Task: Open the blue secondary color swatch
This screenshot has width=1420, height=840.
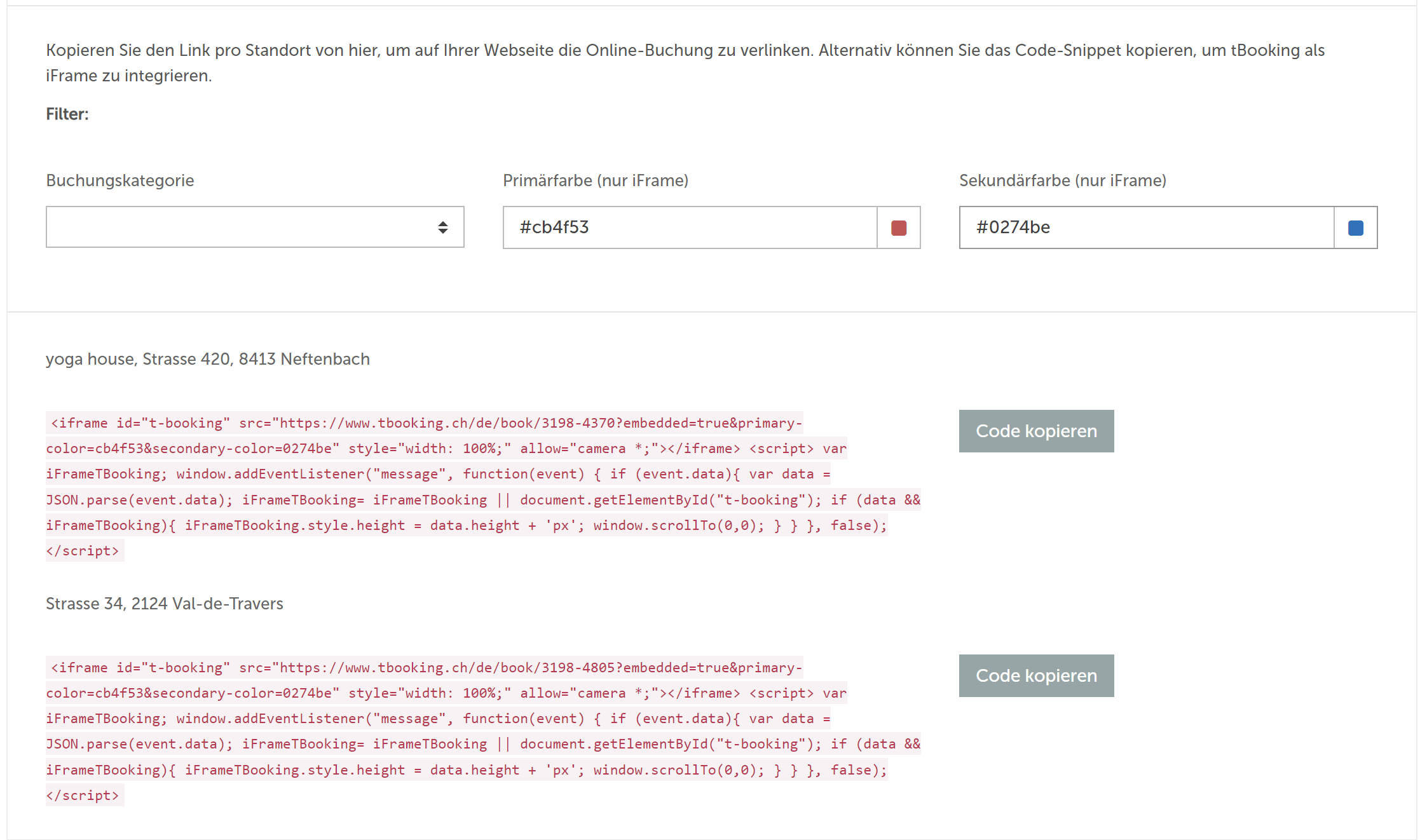Action: (x=1356, y=227)
